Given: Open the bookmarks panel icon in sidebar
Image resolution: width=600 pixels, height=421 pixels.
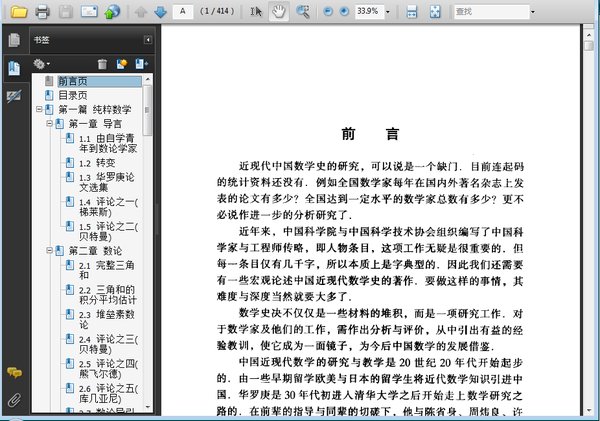Looking at the screenshot, I should point(14,69).
